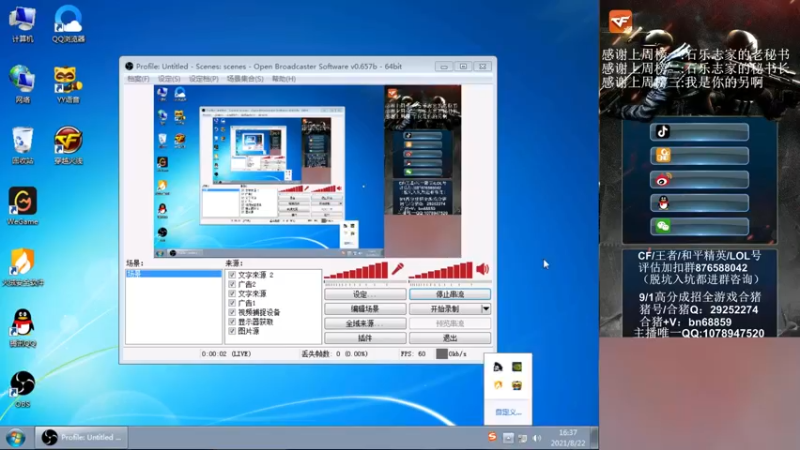The image size is (800, 450).
Task: Adjust desktop audio volume meter
Action: click(x=441, y=271)
